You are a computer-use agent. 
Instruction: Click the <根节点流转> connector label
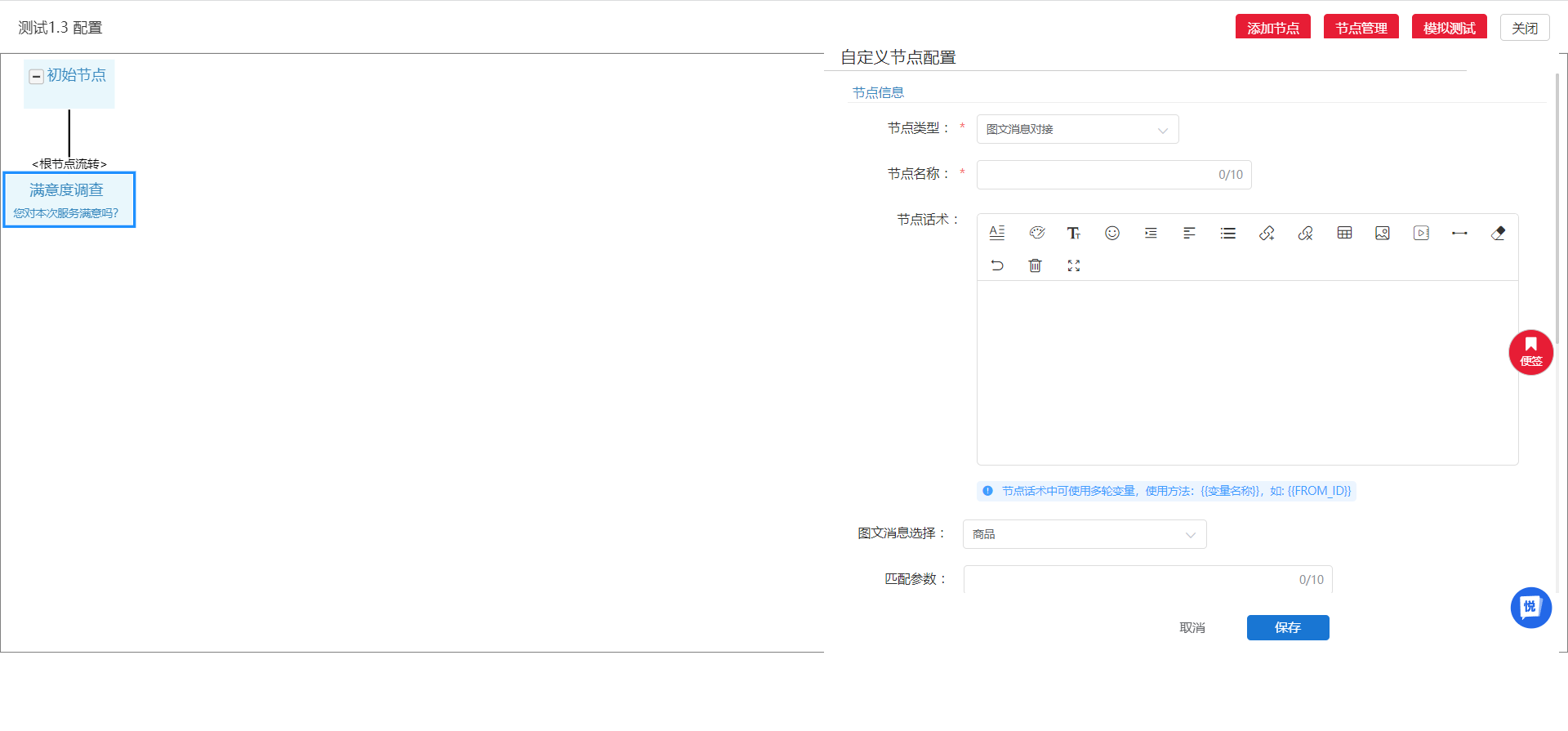point(69,163)
